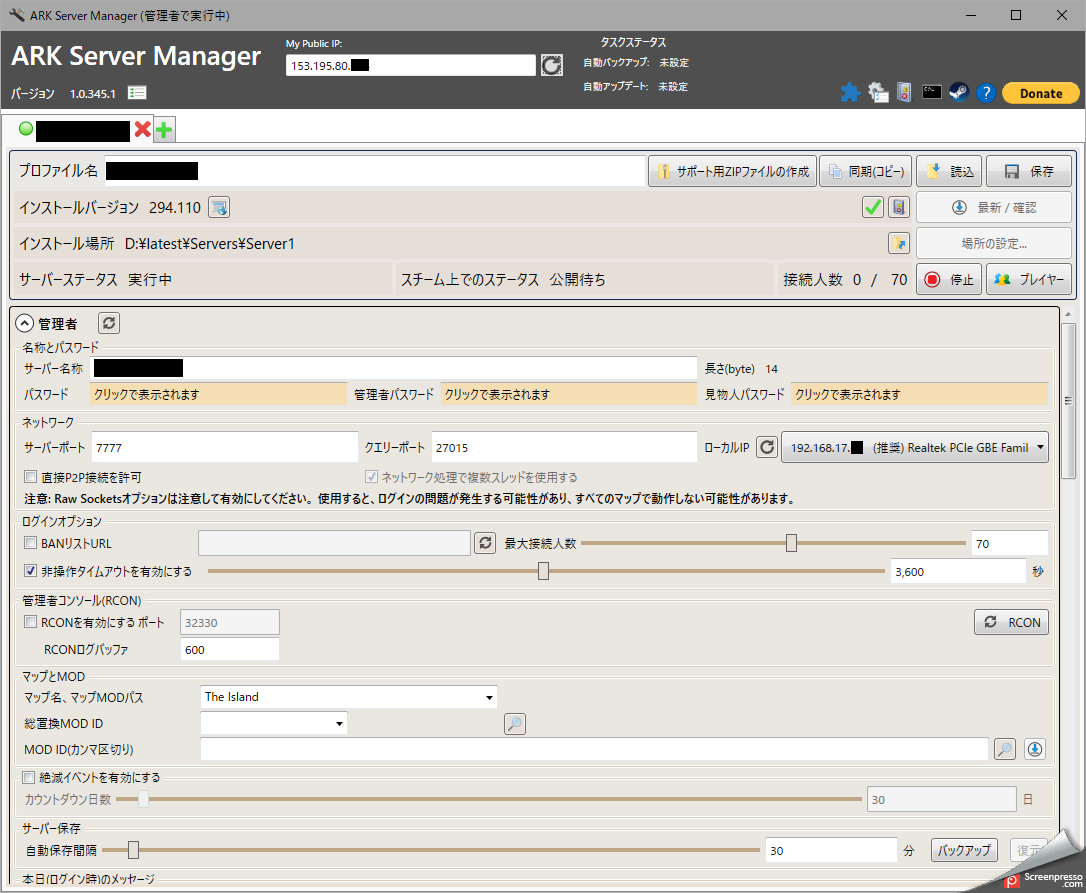The width and height of the screenshot is (1086, 893).
Task: Click RCON log buffer field 600
Action: pos(230,649)
